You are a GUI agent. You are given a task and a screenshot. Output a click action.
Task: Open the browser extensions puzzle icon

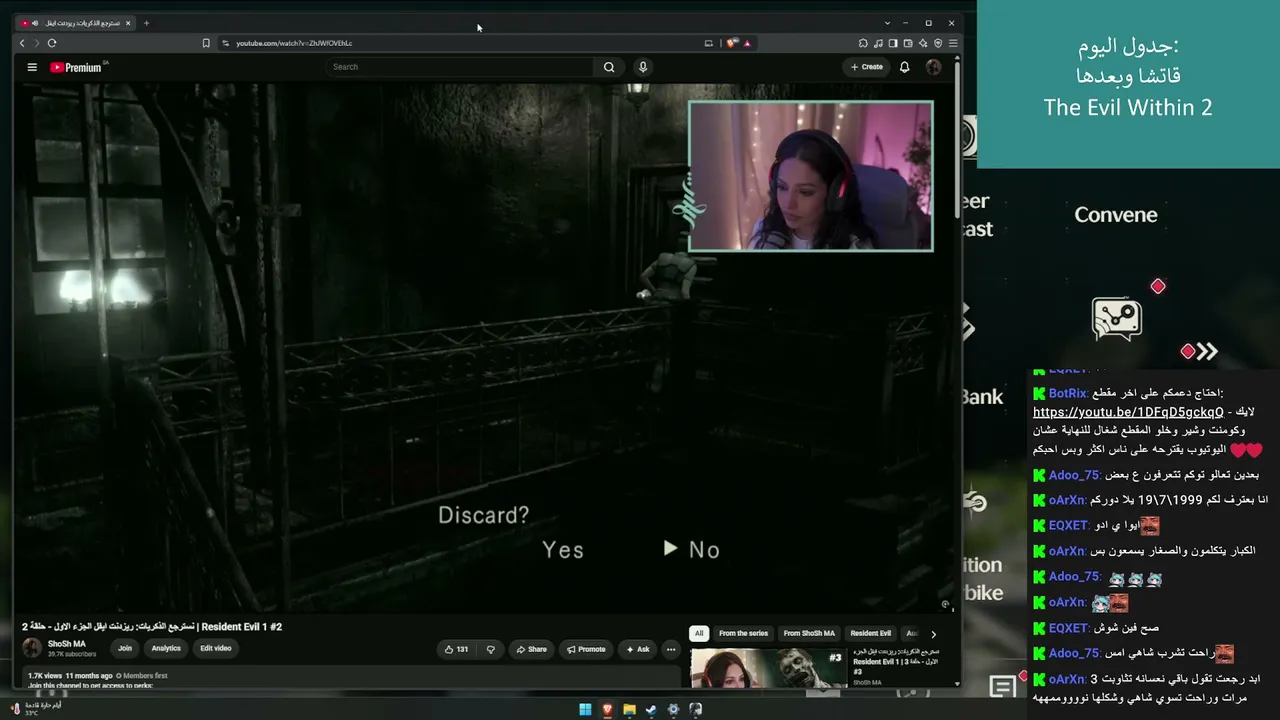coord(863,43)
